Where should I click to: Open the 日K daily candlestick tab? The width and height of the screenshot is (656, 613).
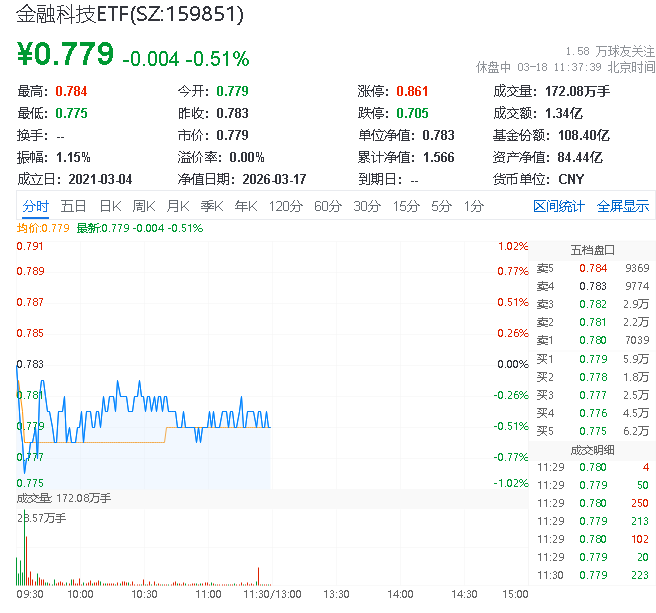pyautogui.click(x=110, y=206)
